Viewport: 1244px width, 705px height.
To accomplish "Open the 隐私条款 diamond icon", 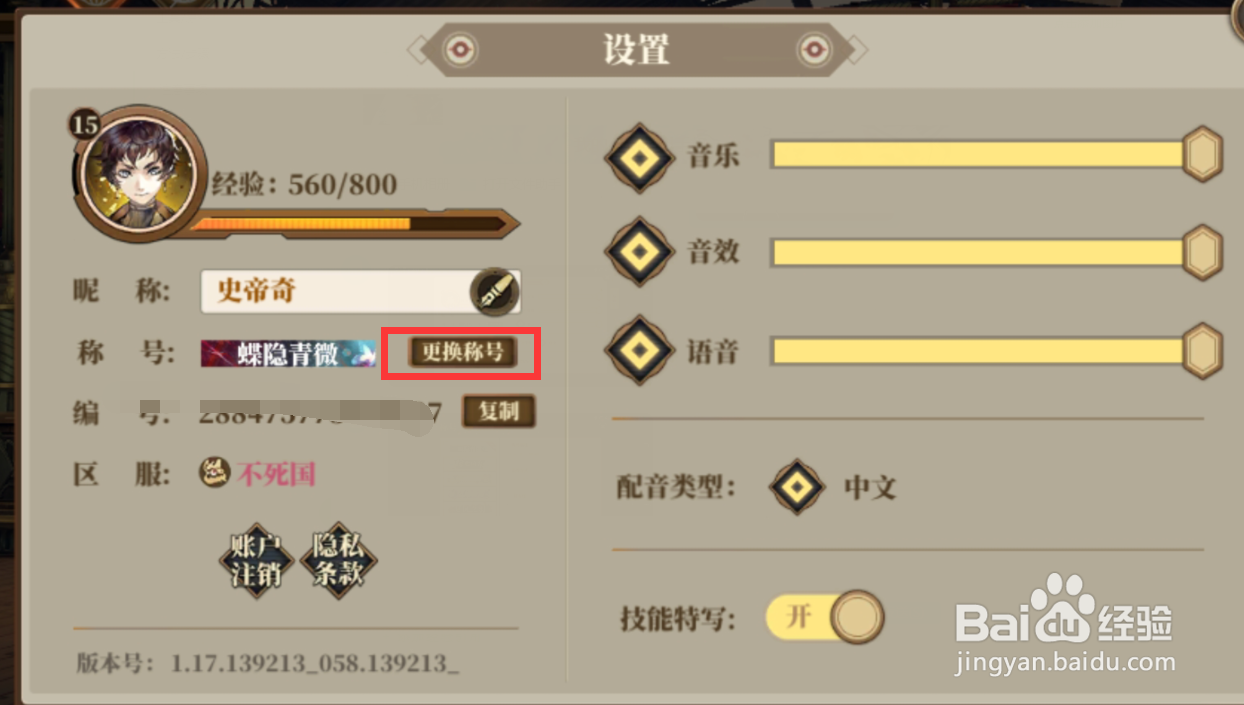I will pos(338,560).
